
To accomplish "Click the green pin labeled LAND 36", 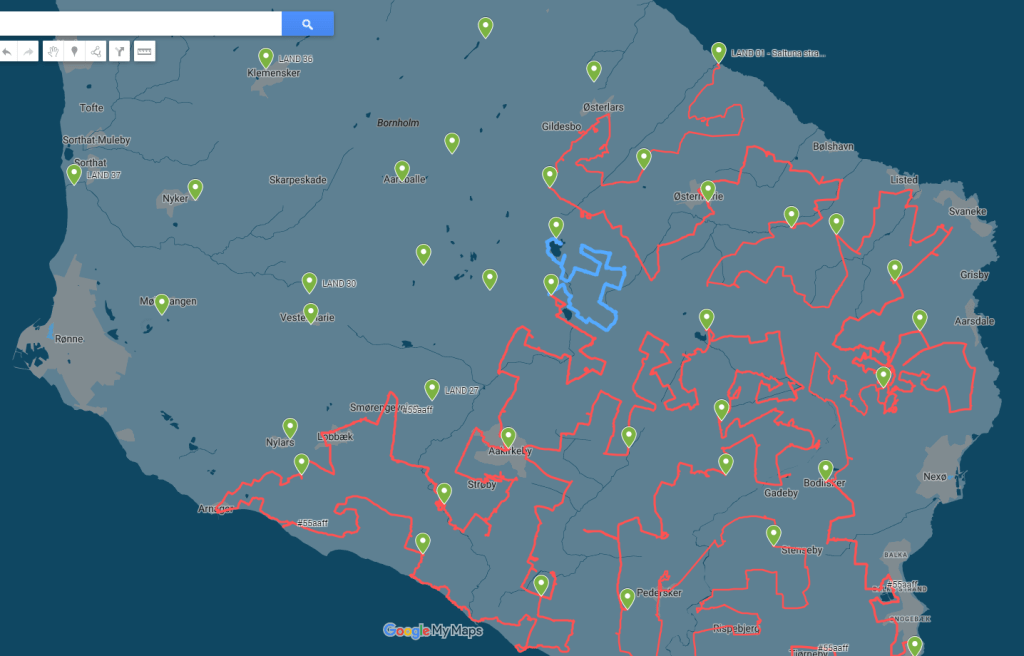I will tap(266, 57).
